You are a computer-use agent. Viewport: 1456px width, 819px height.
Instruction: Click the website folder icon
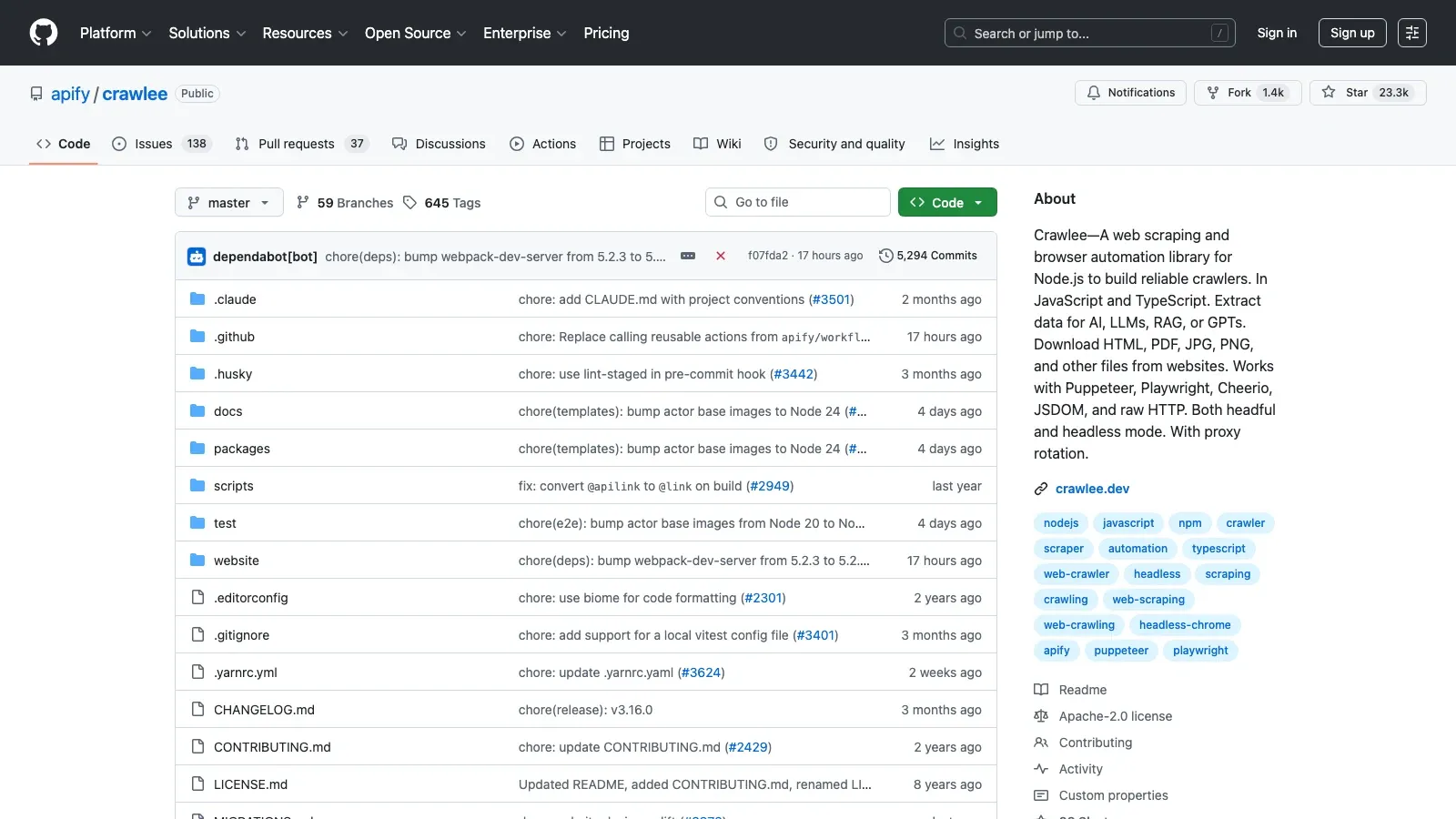[x=197, y=561]
